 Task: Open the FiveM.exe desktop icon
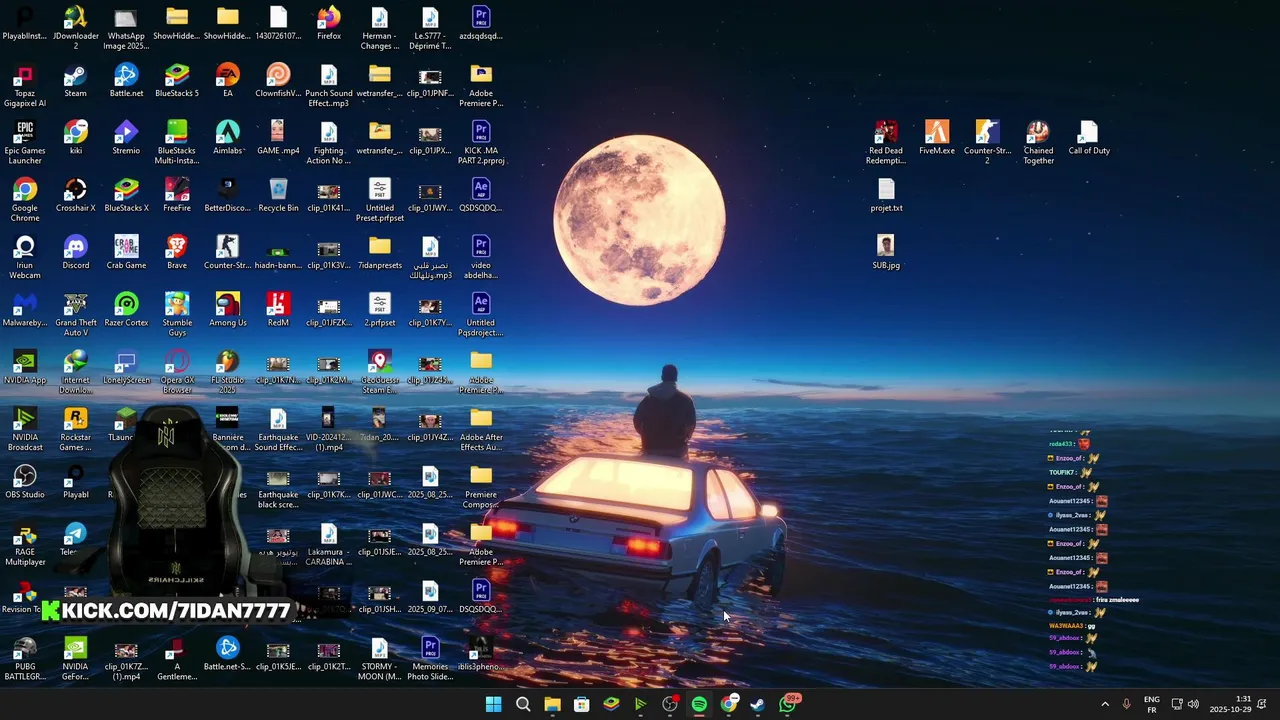point(937,138)
